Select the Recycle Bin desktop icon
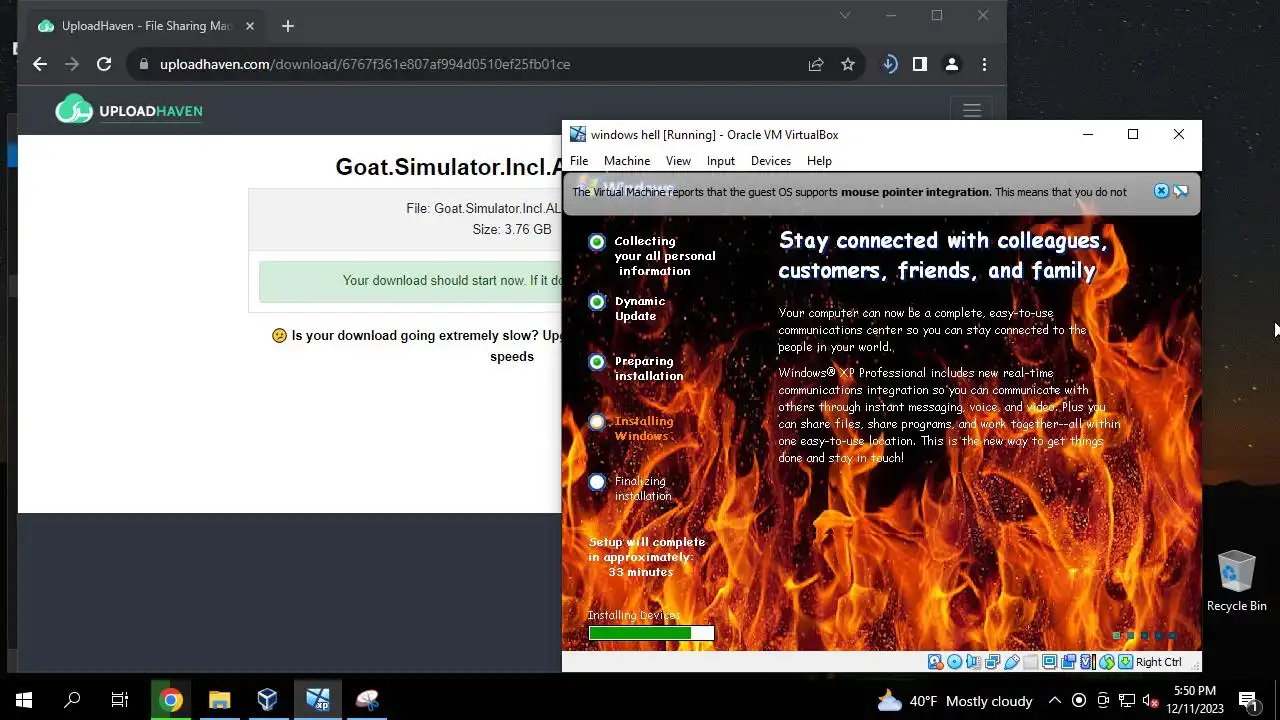This screenshot has width=1280, height=720. [x=1236, y=581]
